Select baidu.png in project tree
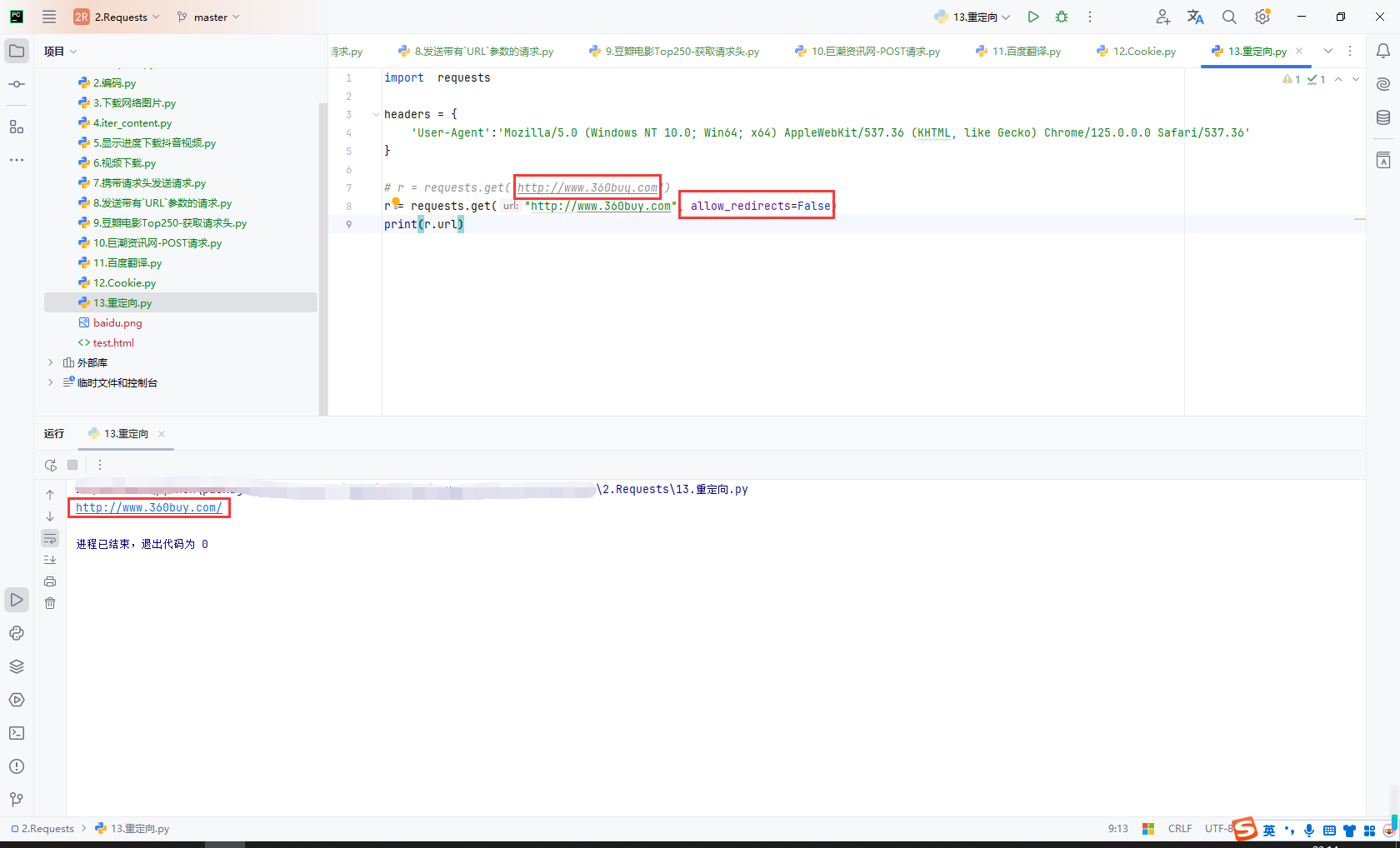This screenshot has height=848, width=1400. coord(117,322)
